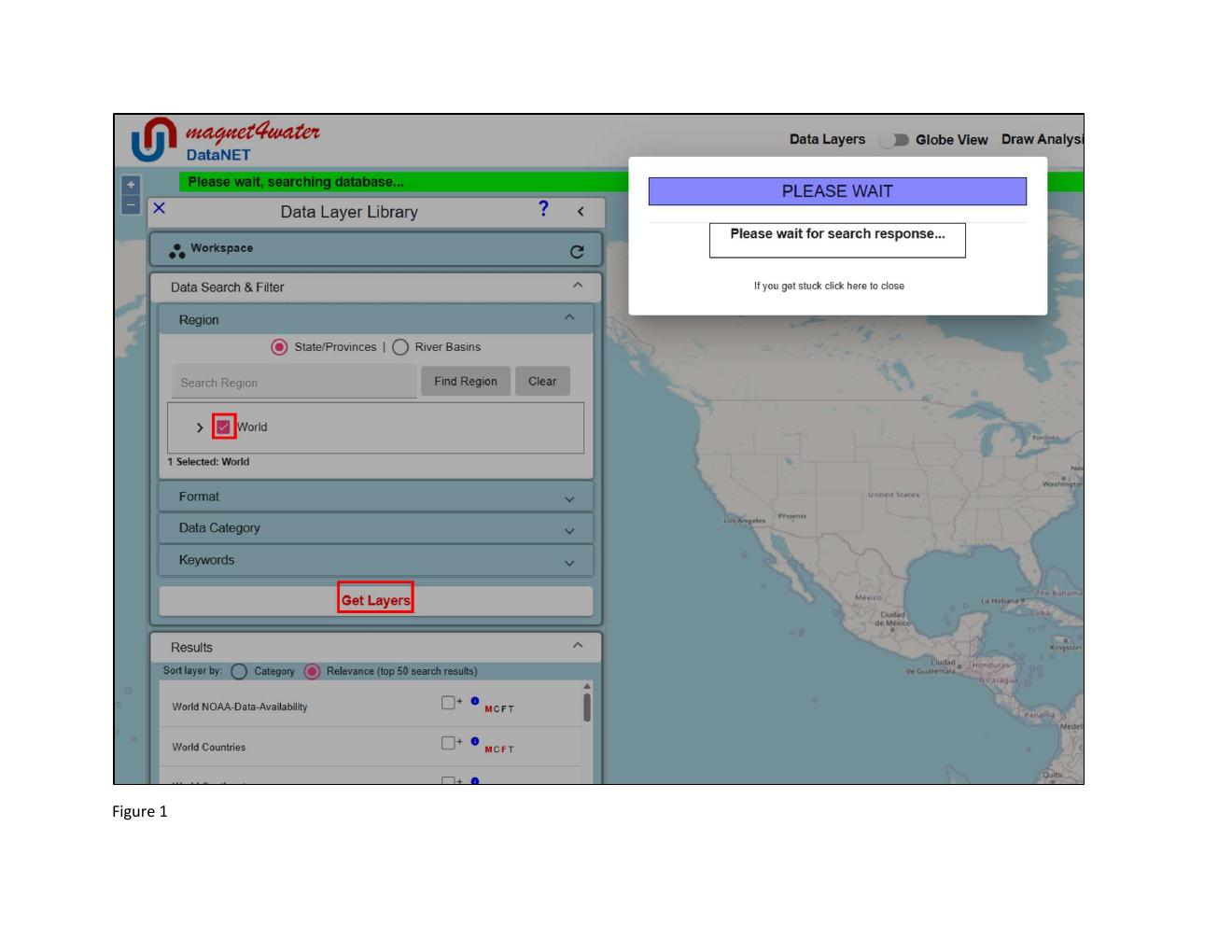This screenshot has height=952, width=1232.
Task: Select State/Provinces radio option
Action: (x=279, y=347)
